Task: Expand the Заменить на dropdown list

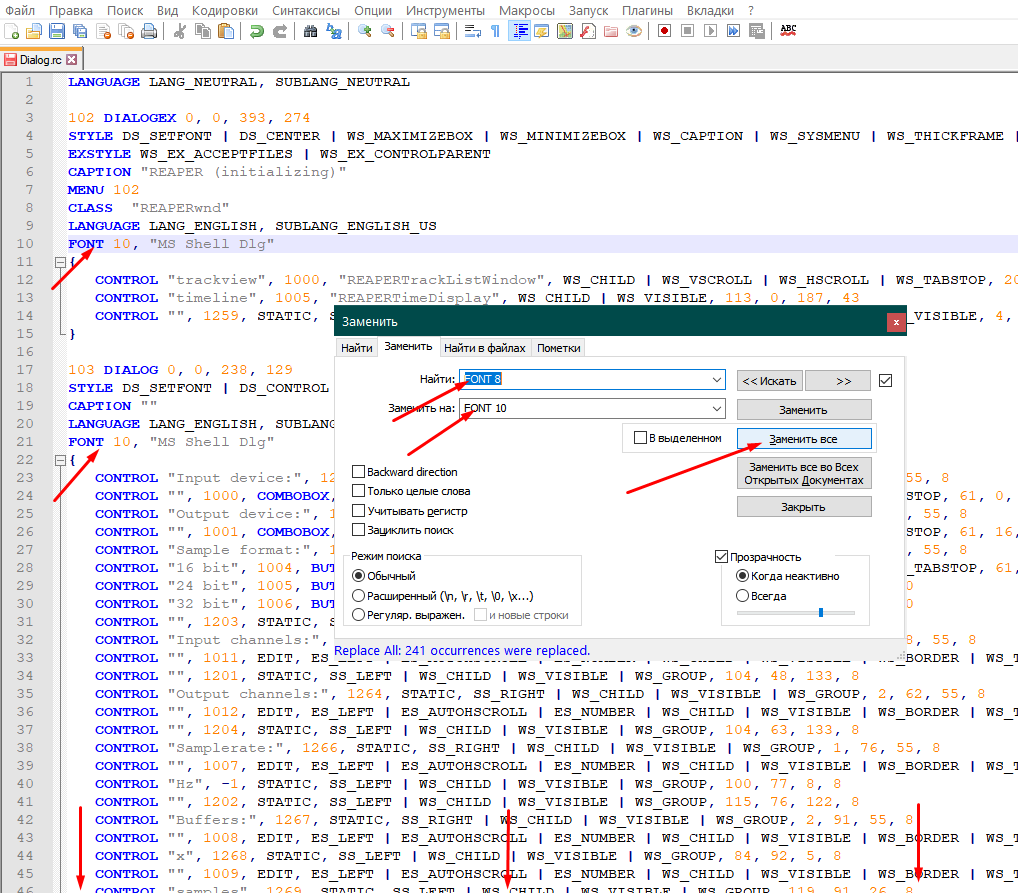Action: (716, 409)
